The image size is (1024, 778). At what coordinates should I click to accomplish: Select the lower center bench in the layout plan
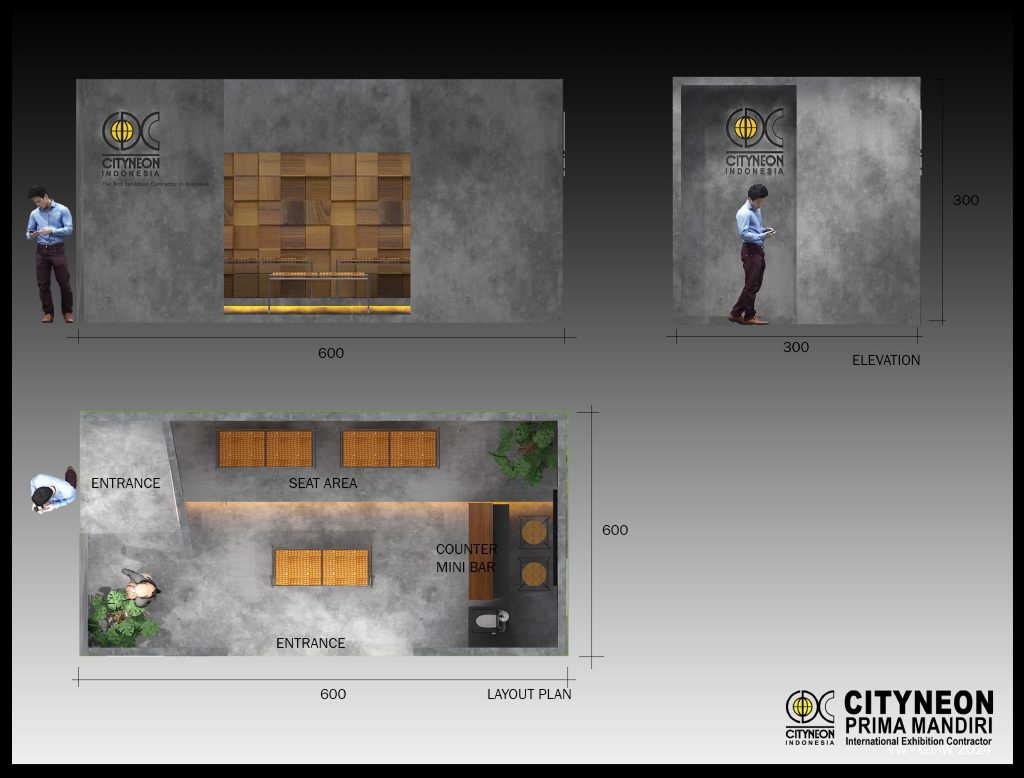click(322, 567)
